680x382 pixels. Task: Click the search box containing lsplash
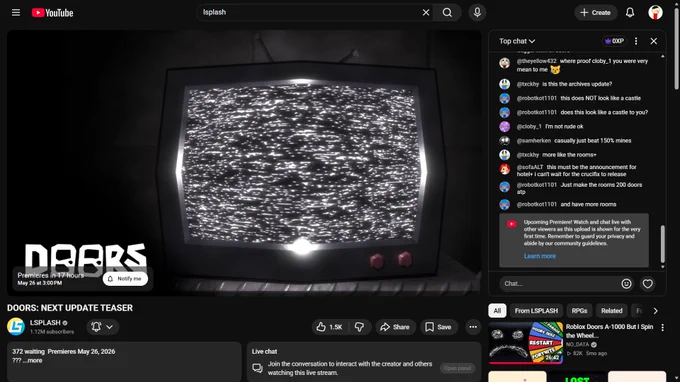coord(310,13)
